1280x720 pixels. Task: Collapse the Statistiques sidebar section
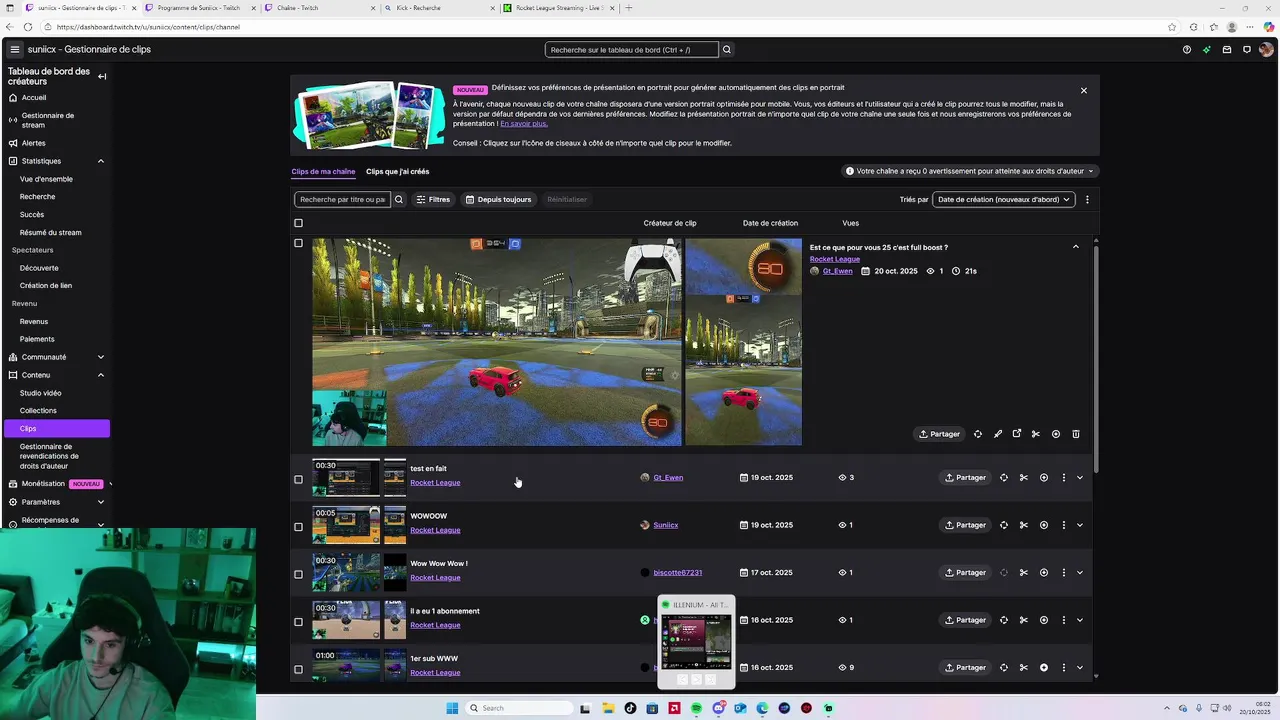coord(101,161)
